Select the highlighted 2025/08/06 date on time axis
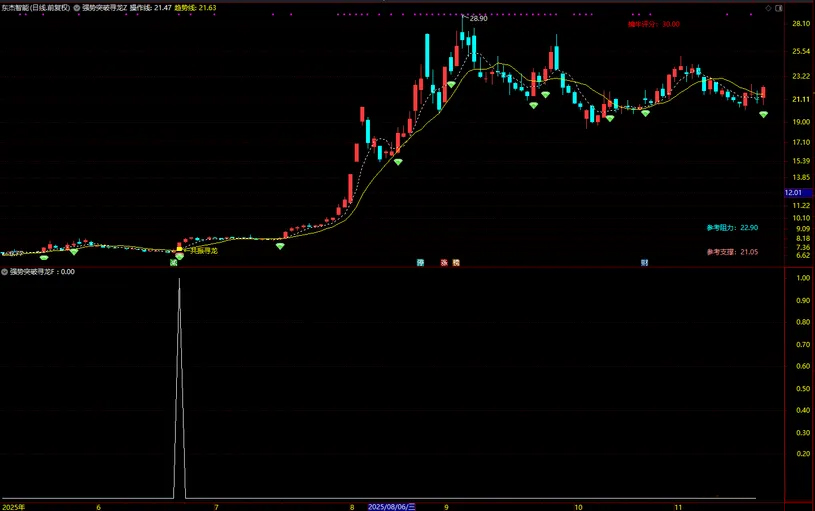Viewport: 815px width, 511px height. (391, 506)
